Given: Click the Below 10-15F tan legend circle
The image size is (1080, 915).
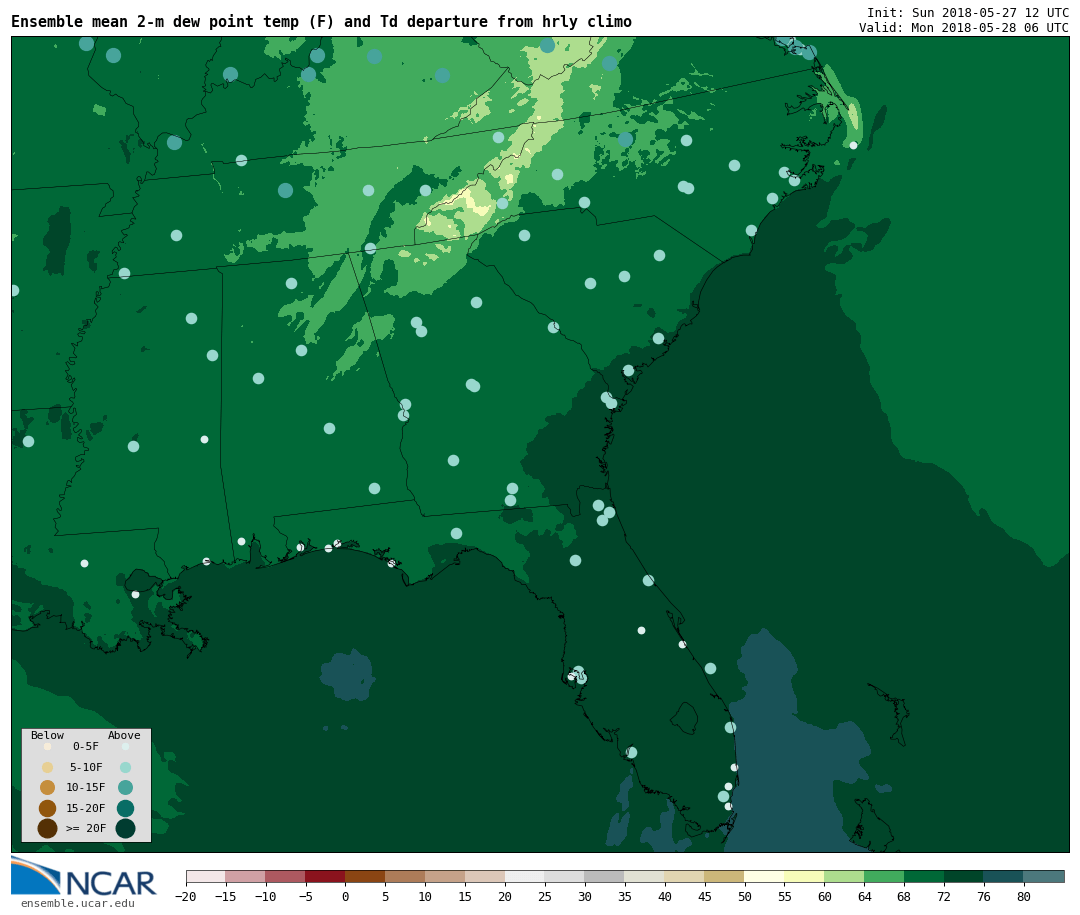Looking at the screenshot, I should tap(47, 787).
